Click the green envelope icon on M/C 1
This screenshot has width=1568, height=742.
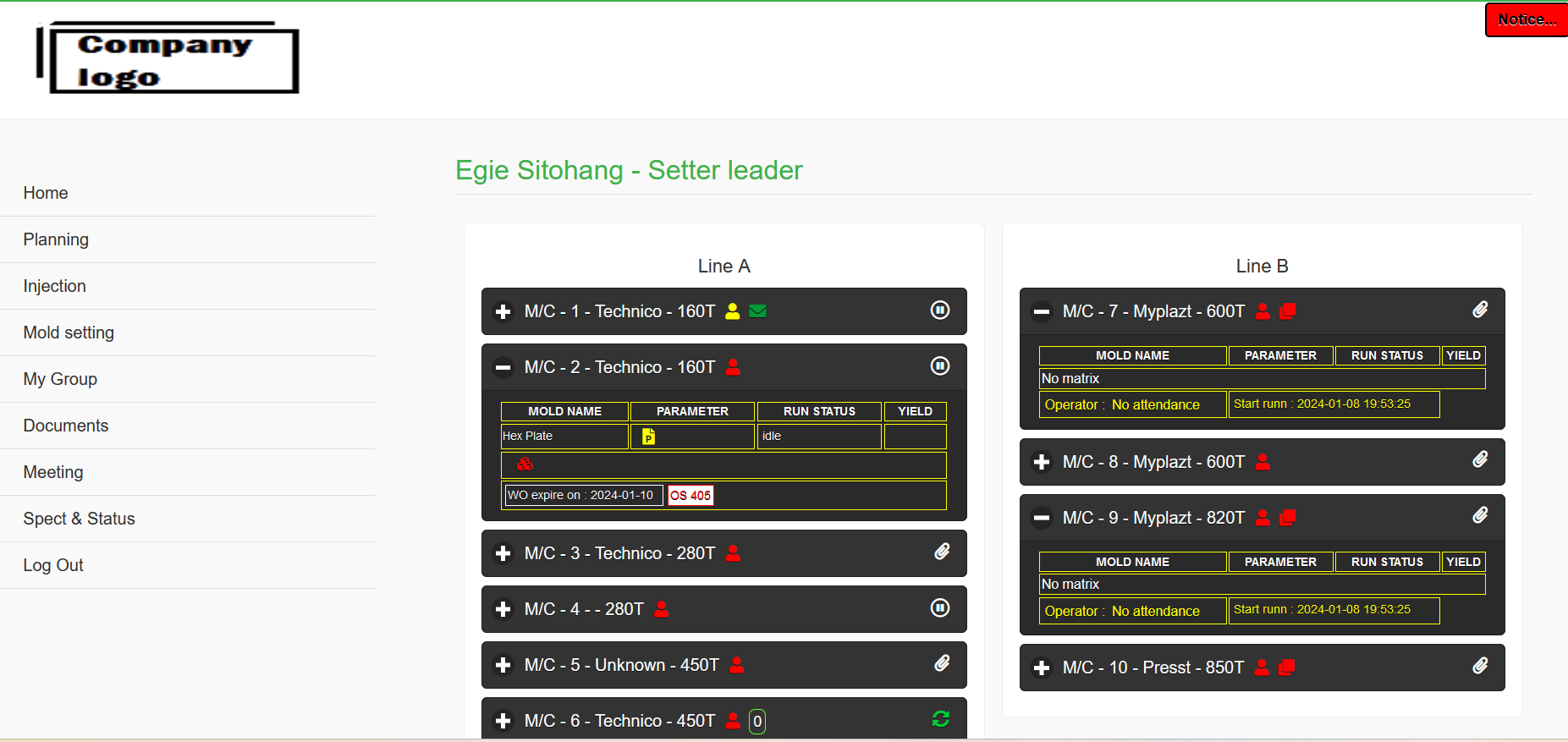click(x=757, y=311)
